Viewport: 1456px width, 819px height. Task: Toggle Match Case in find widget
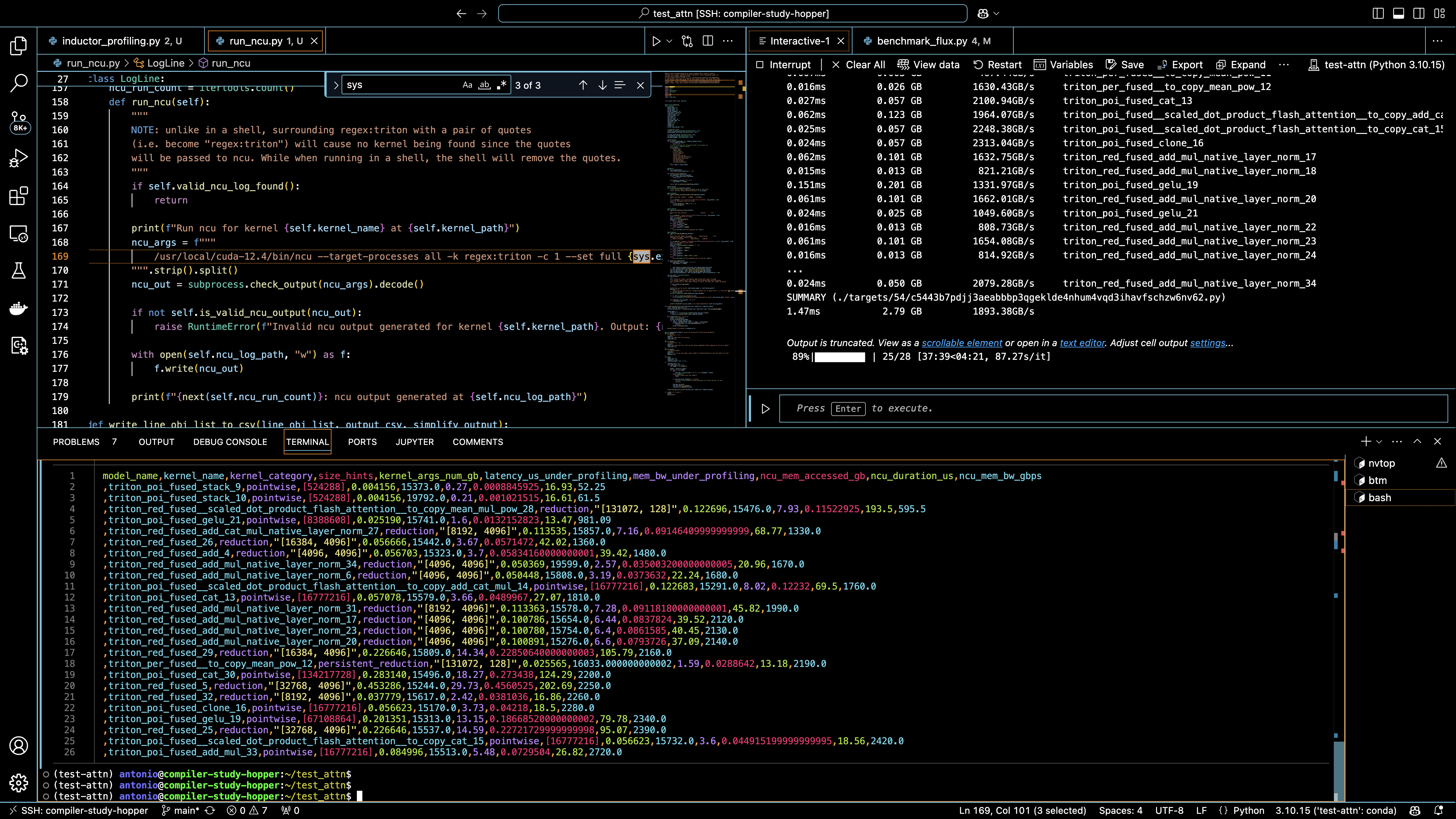click(x=467, y=85)
